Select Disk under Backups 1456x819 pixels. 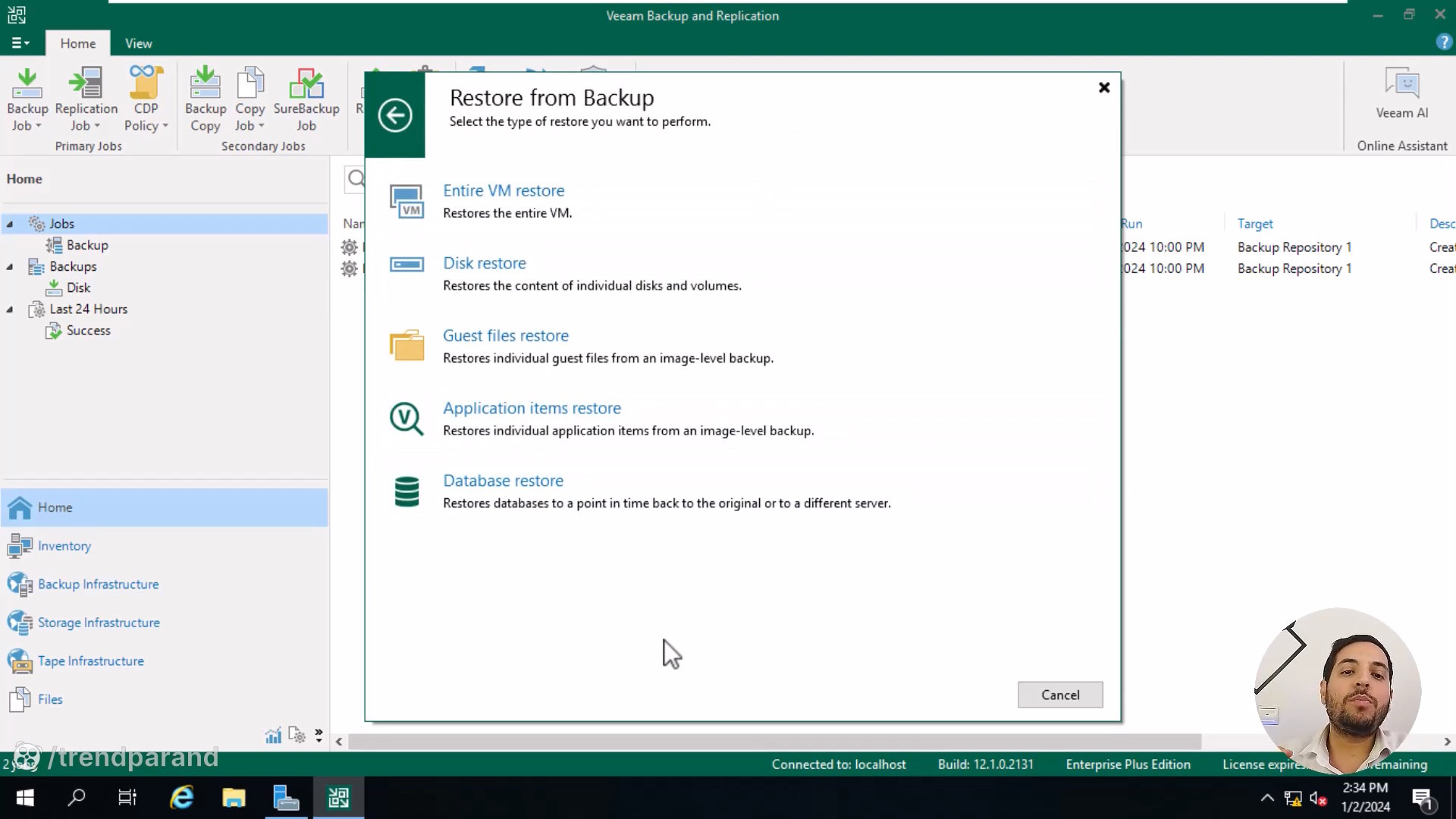[x=78, y=287]
